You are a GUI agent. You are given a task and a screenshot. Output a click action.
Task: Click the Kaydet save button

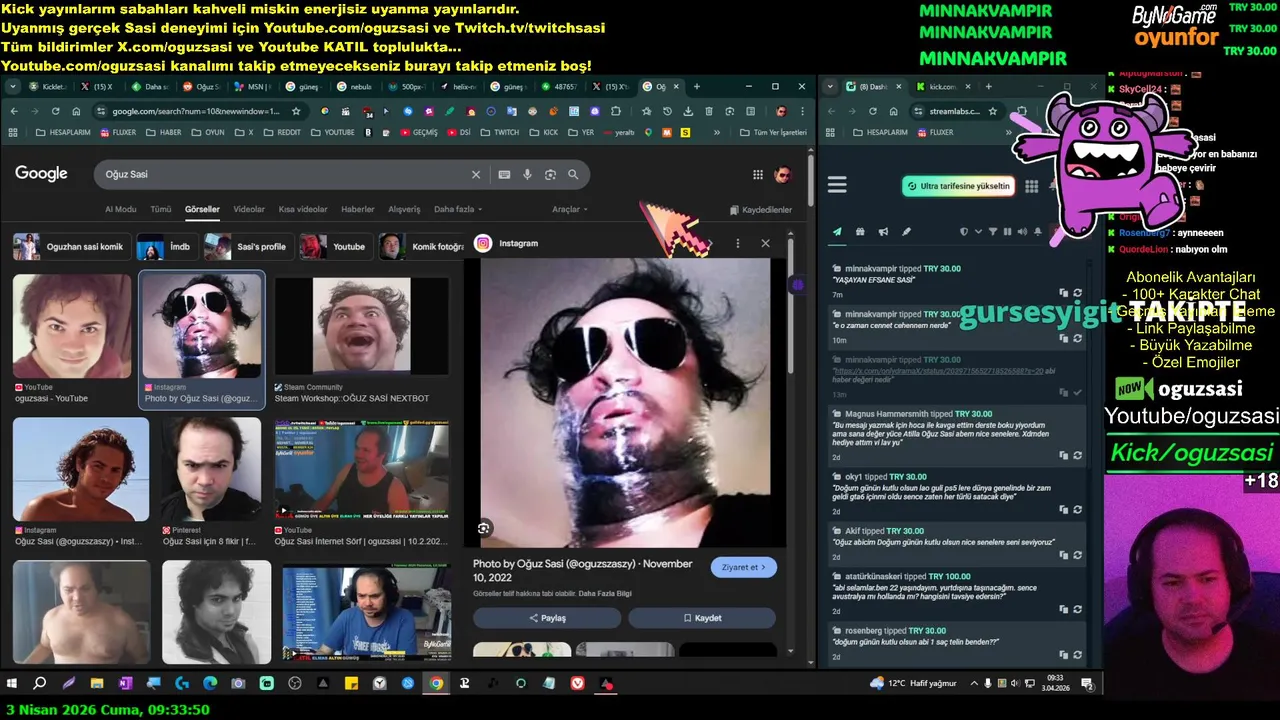pos(702,618)
